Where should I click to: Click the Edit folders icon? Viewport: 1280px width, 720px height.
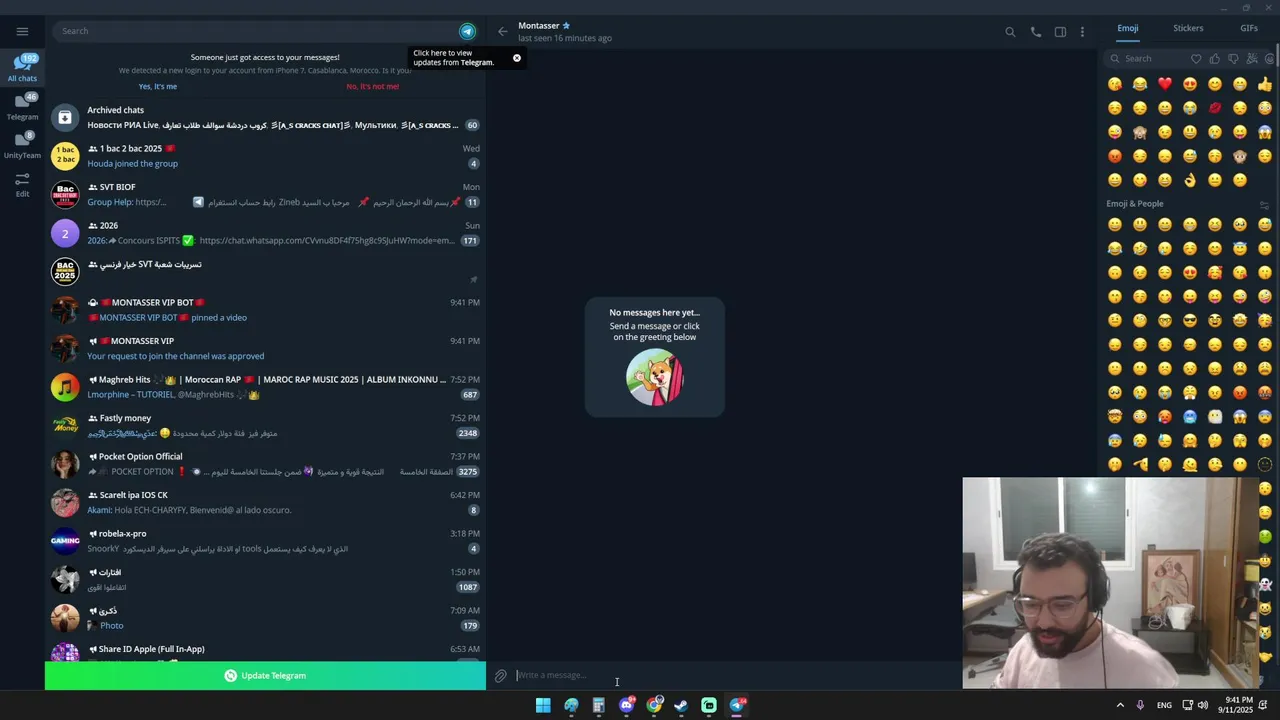click(22, 185)
